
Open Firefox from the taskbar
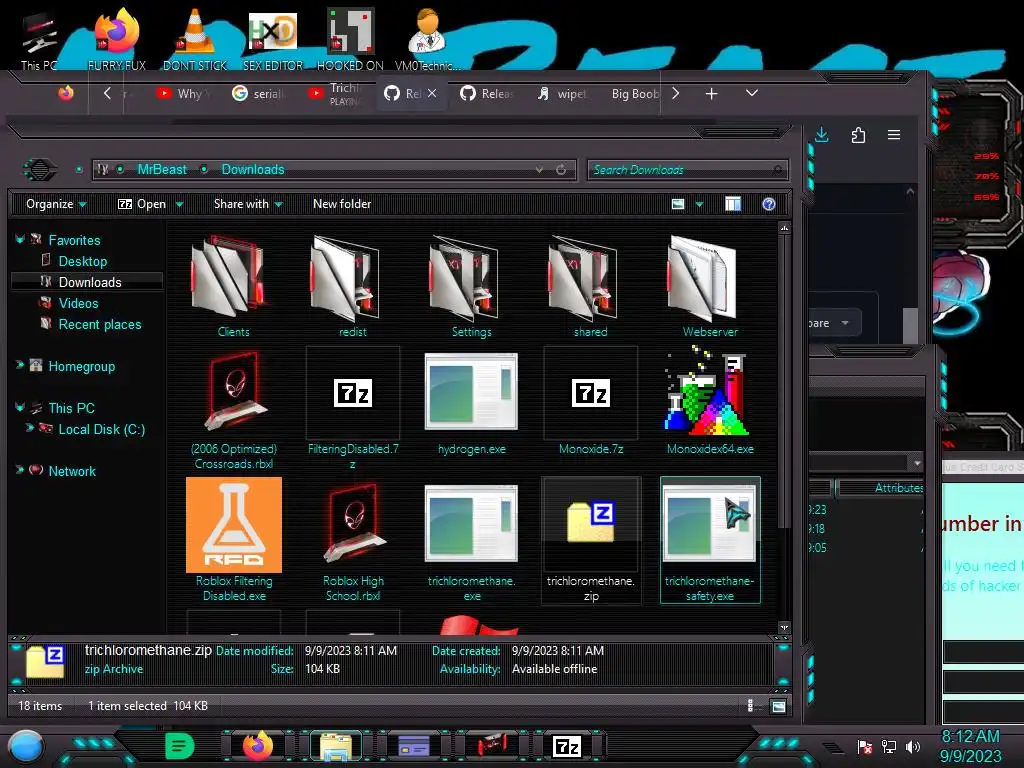[257, 746]
